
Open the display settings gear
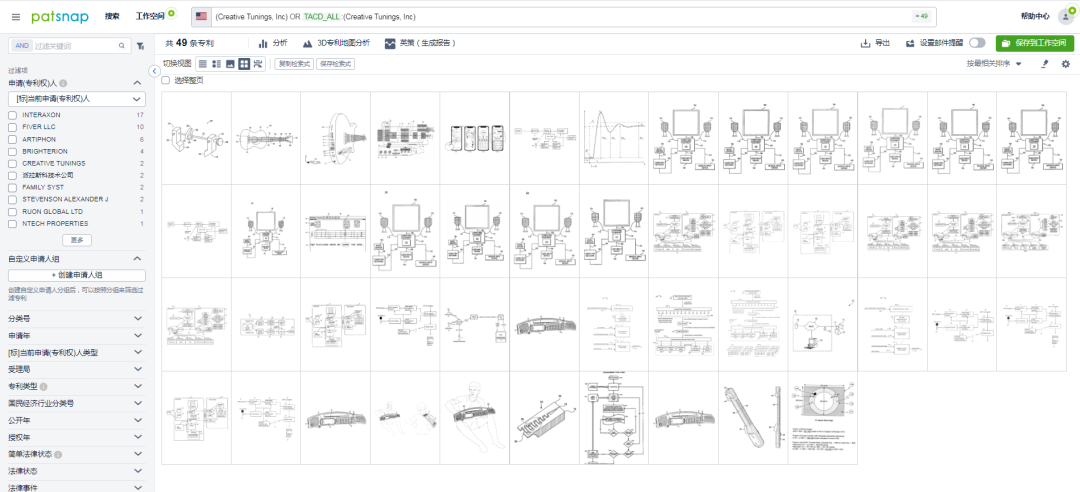tap(1066, 63)
